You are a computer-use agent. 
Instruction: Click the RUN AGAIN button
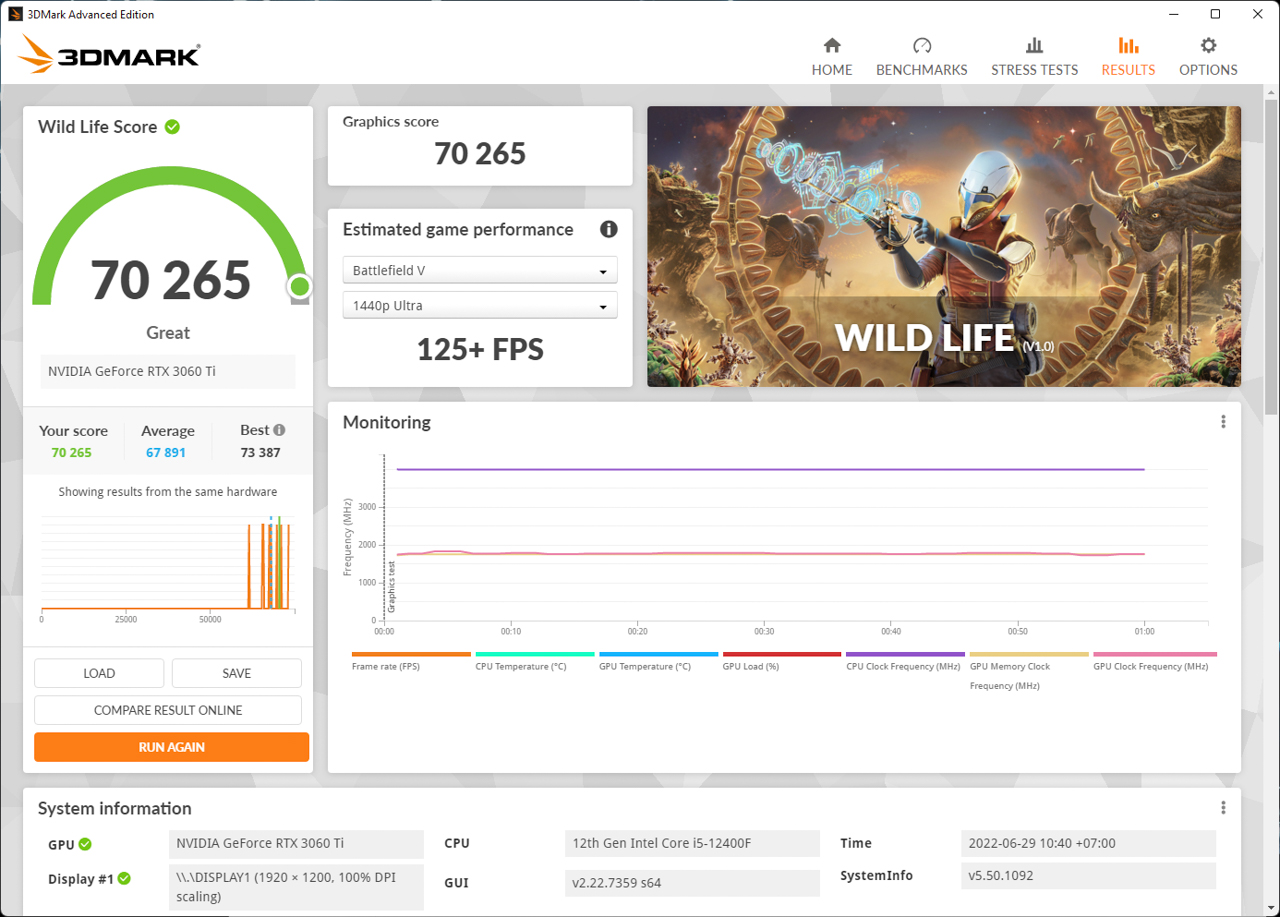tap(172, 747)
